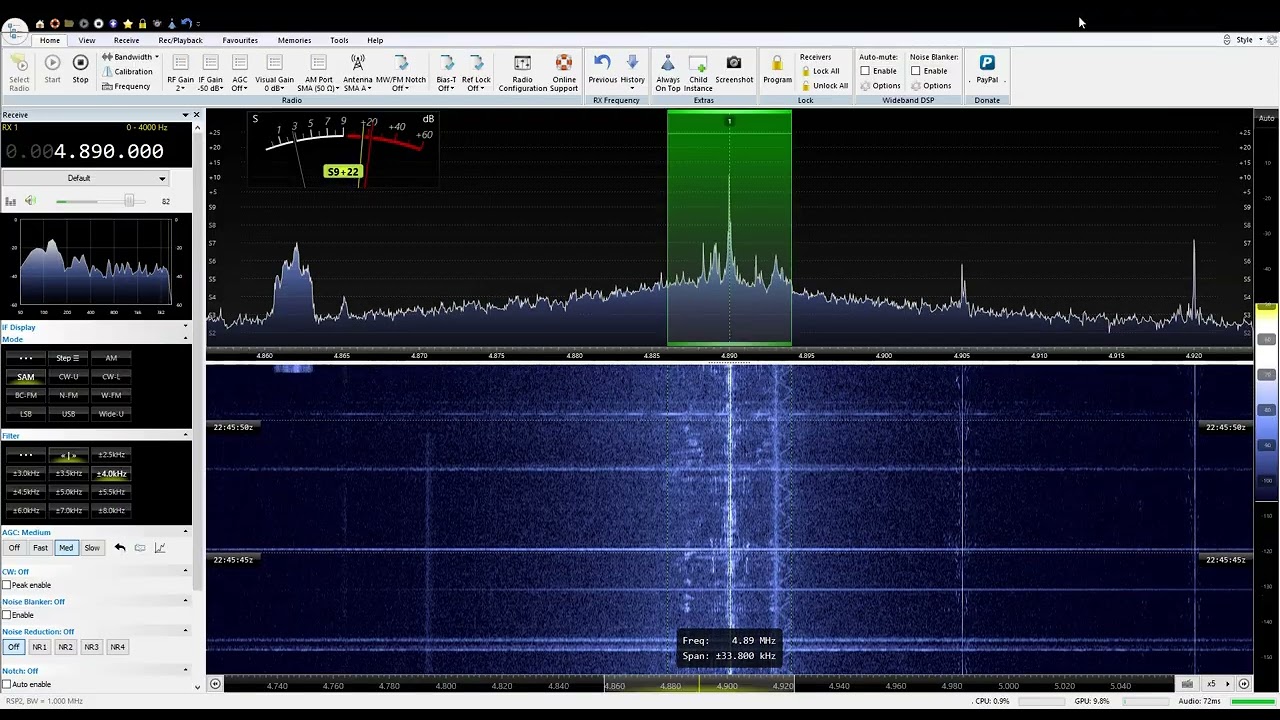The height and width of the screenshot is (720, 1280).
Task: Click the Screenshot camera icon
Action: coord(733,64)
